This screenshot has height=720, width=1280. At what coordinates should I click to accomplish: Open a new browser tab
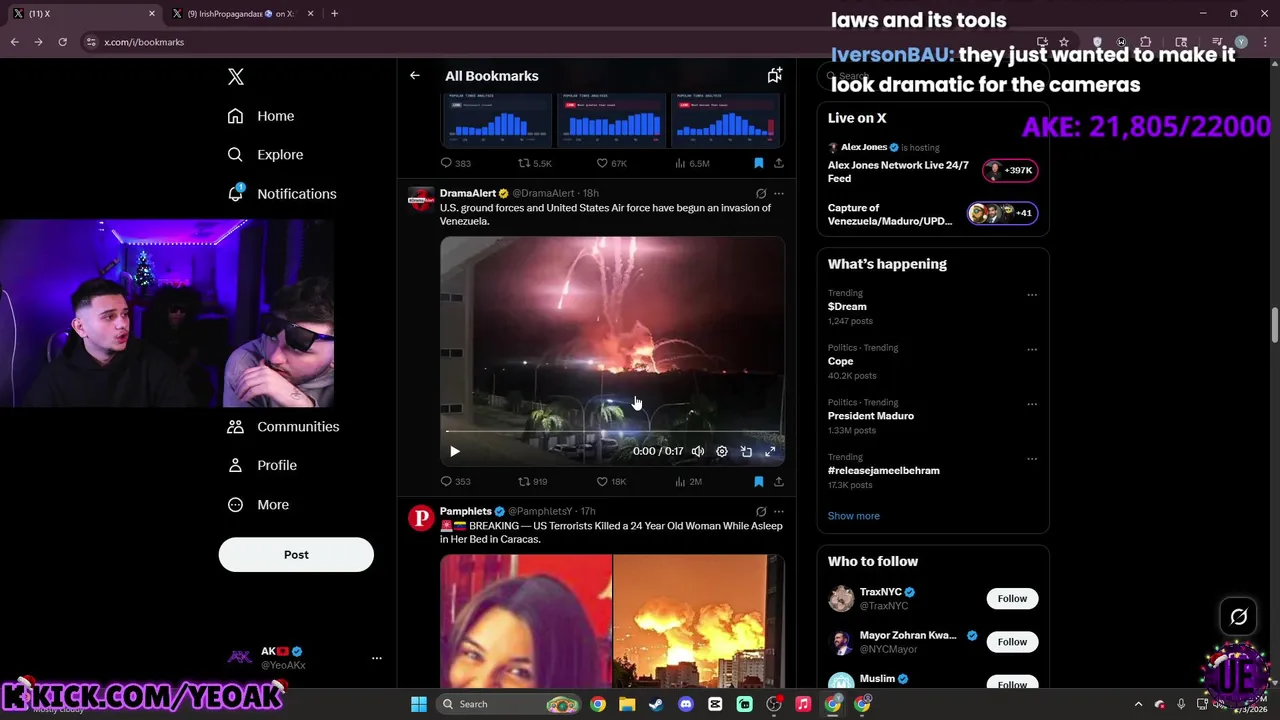click(334, 14)
